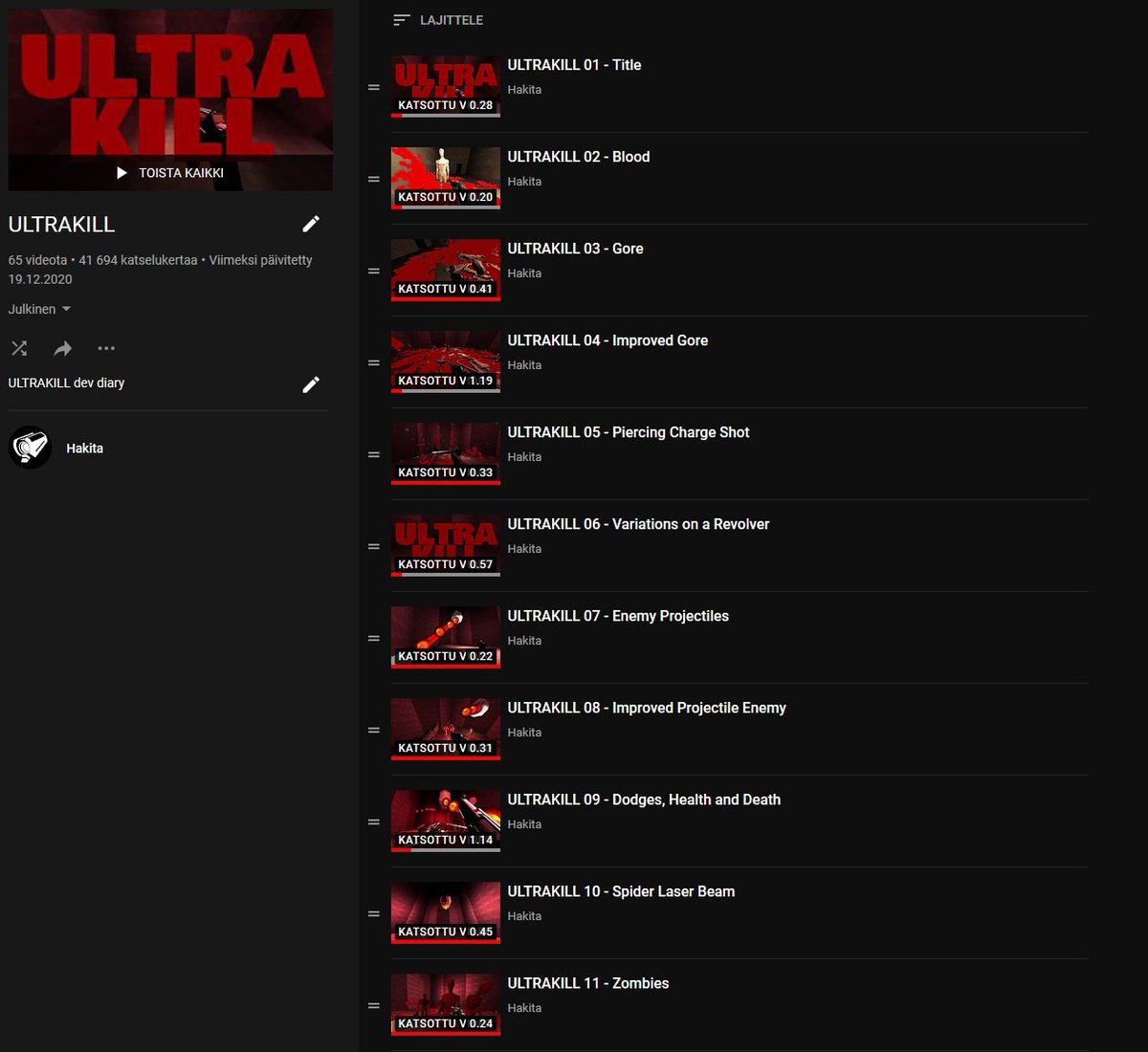This screenshot has width=1148, height=1052.
Task: Share the playlist via arrow icon
Action: pos(63,348)
